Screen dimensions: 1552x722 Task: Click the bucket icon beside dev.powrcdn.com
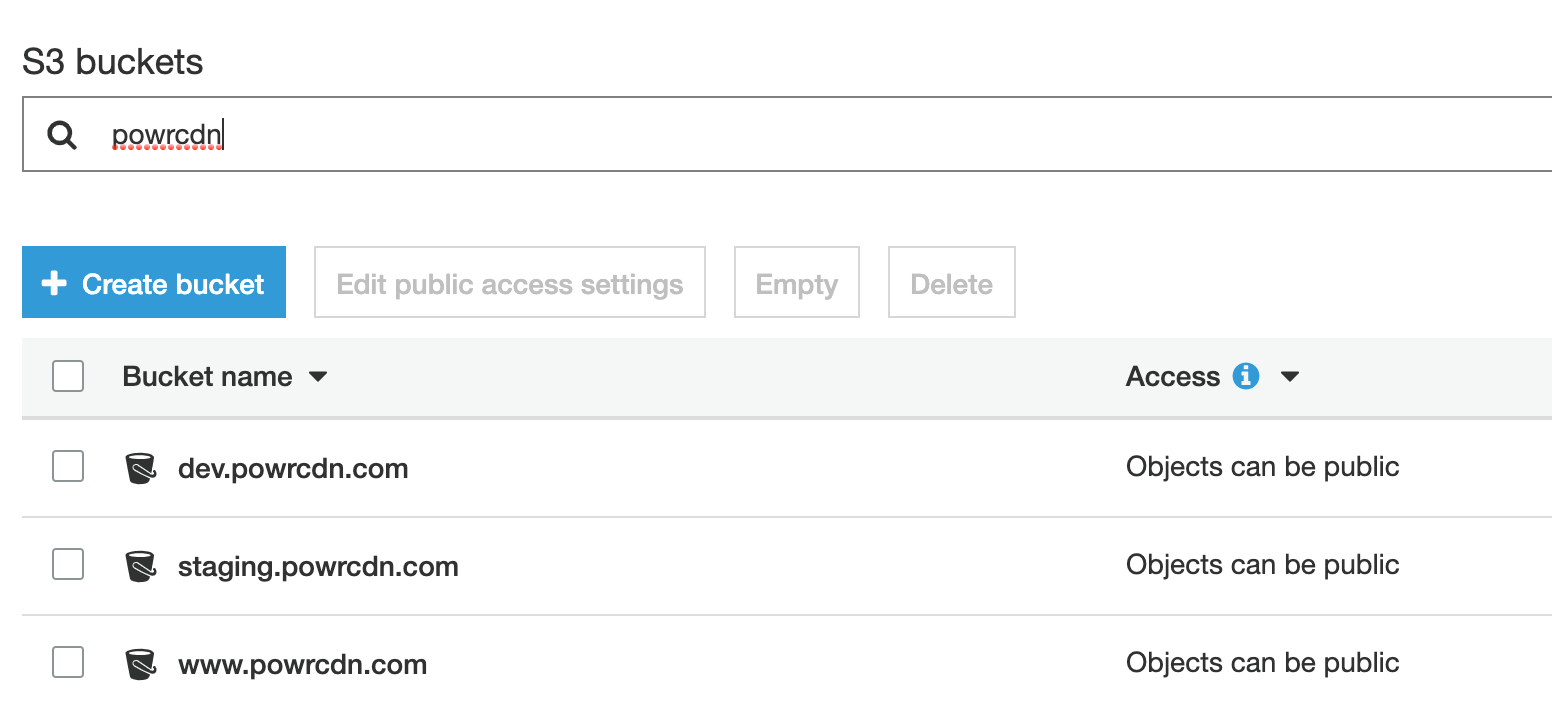(141, 468)
